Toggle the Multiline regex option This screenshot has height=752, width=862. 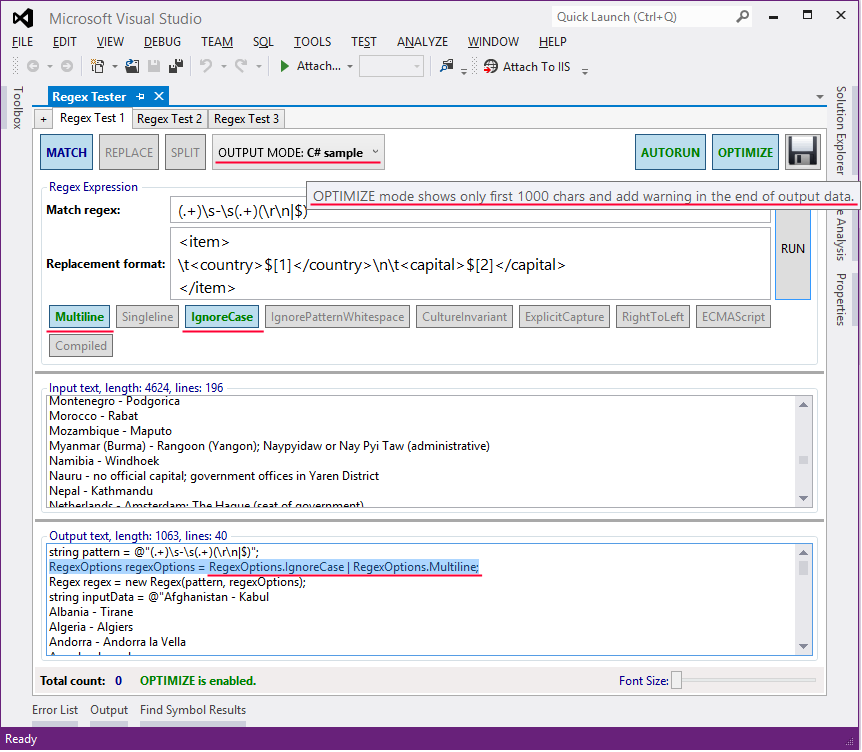pyautogui.click(x=80, y=317)
